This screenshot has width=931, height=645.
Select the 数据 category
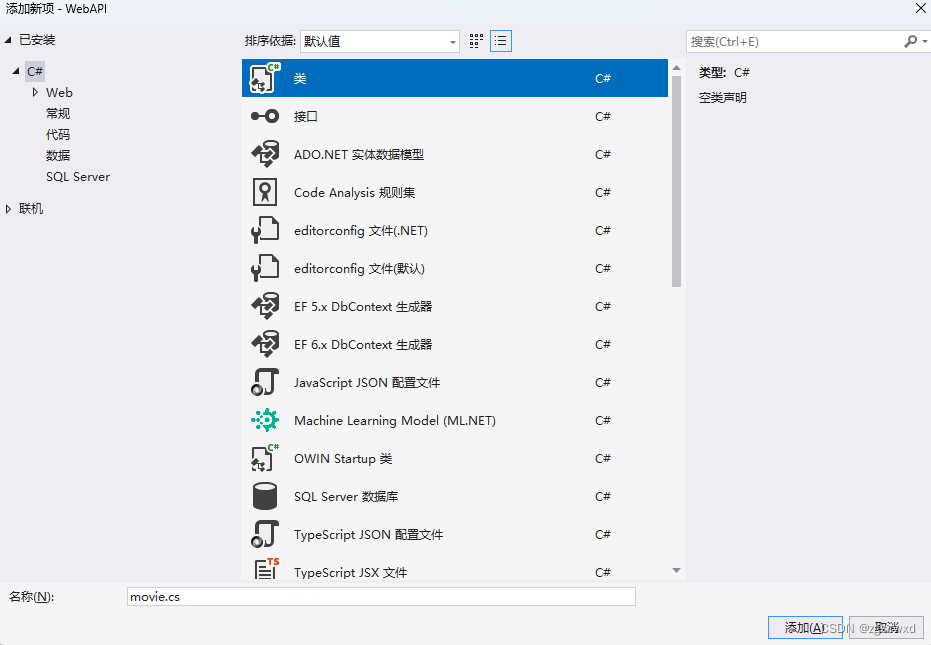pos(58,156)
